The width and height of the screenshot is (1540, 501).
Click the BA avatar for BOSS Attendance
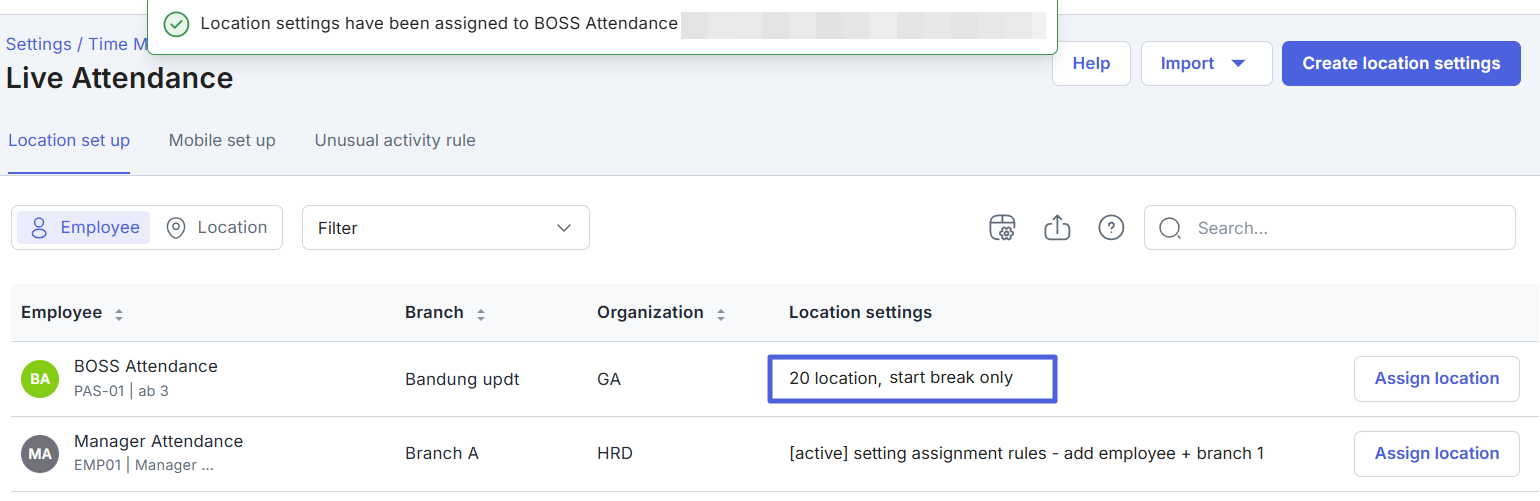point(40,379)
